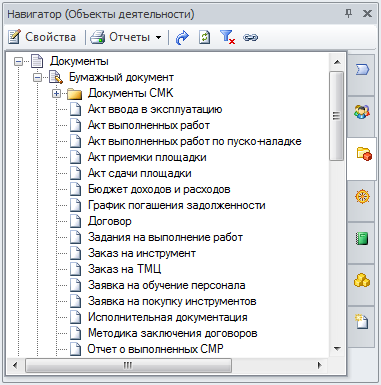381x385 pixels.
Task: Collapse the Бумажный документ node
Action: coord(38,77)
